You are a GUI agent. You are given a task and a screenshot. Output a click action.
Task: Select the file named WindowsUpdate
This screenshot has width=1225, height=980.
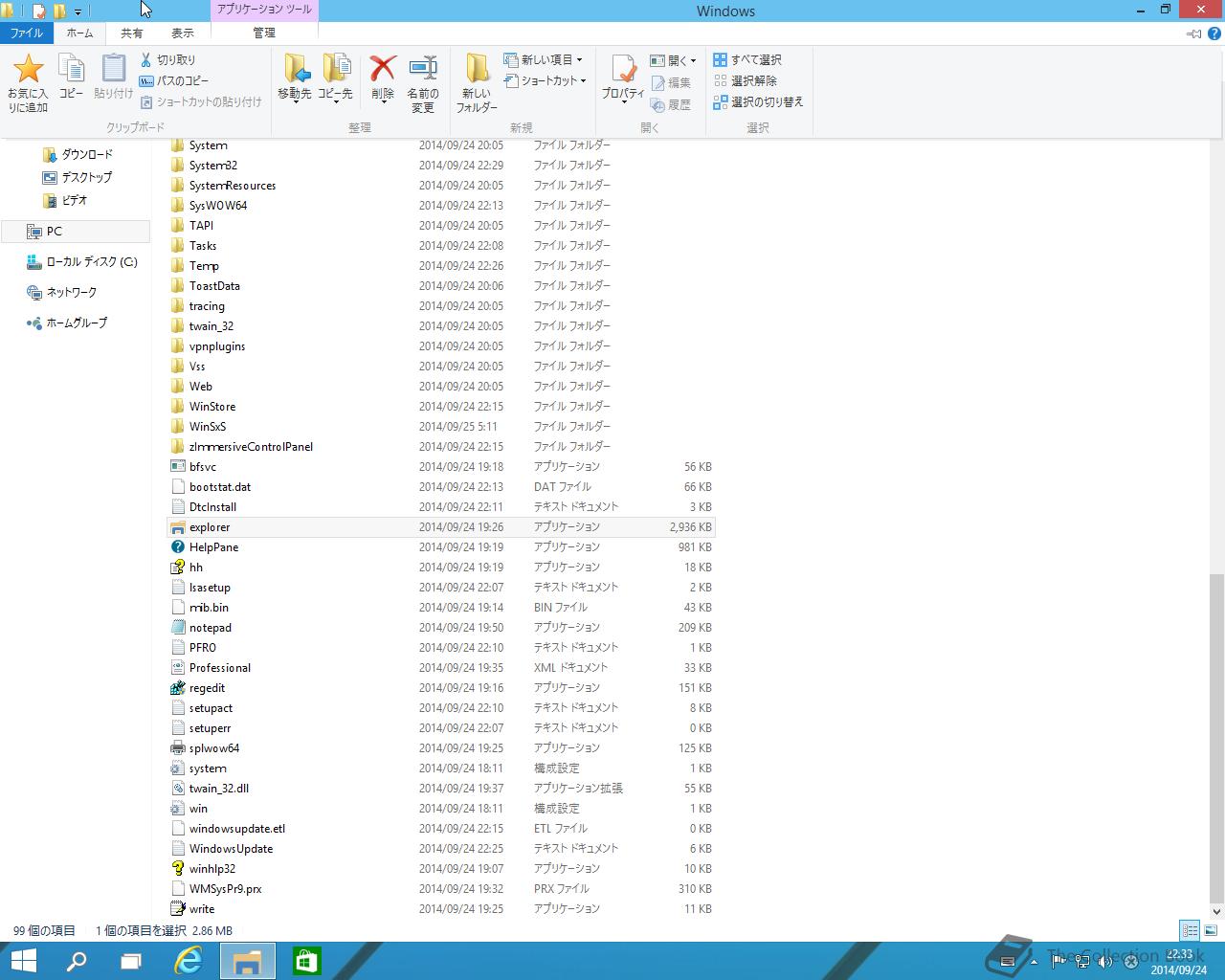click(x=231, y=849)
